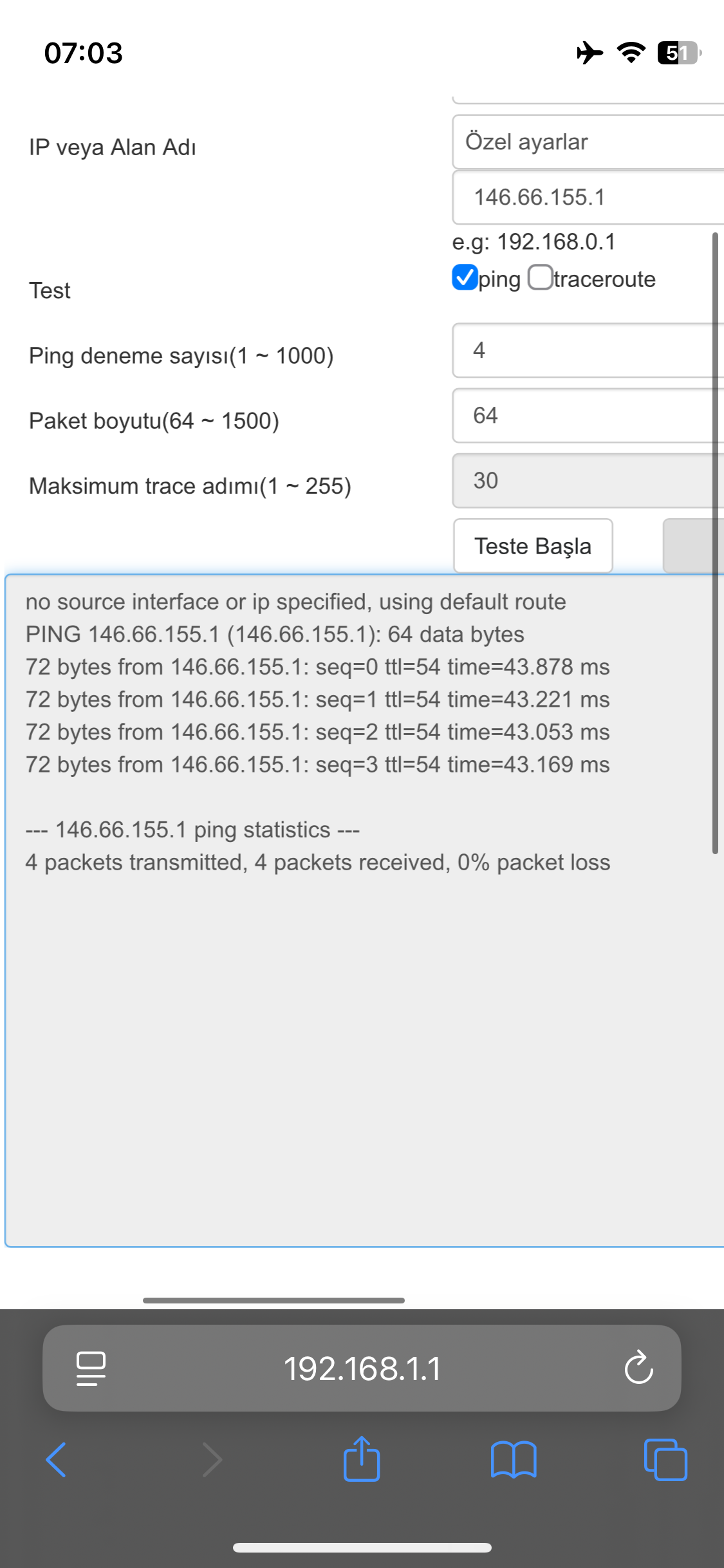The width and height of the screenshot is (724, 1568).
Task: Tap the Wi-Fi status icon
Action: click(x=631, y=53)
